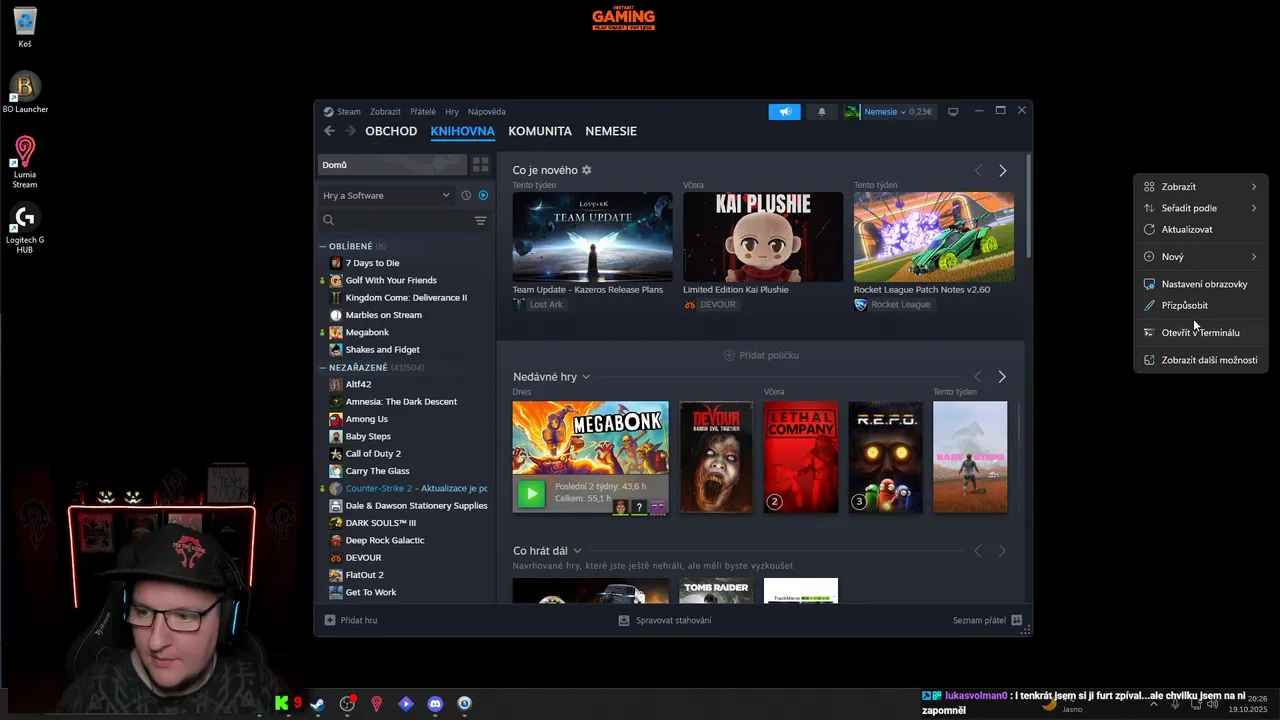
Task: Open Logitech G HUB desktop icon
Action: (25, 229)
